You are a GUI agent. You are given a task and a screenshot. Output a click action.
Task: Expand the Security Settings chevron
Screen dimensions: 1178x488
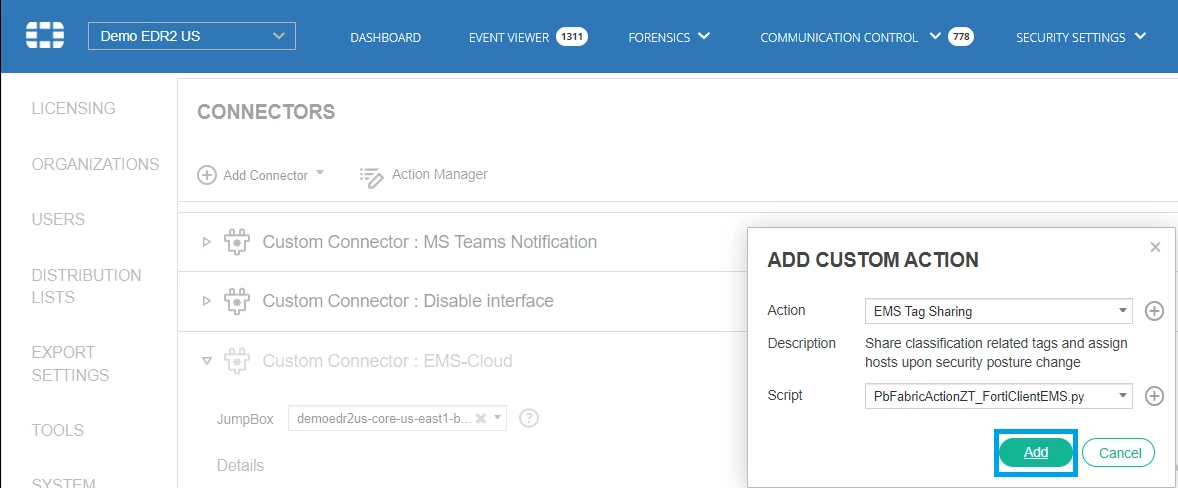[1140, 36]
